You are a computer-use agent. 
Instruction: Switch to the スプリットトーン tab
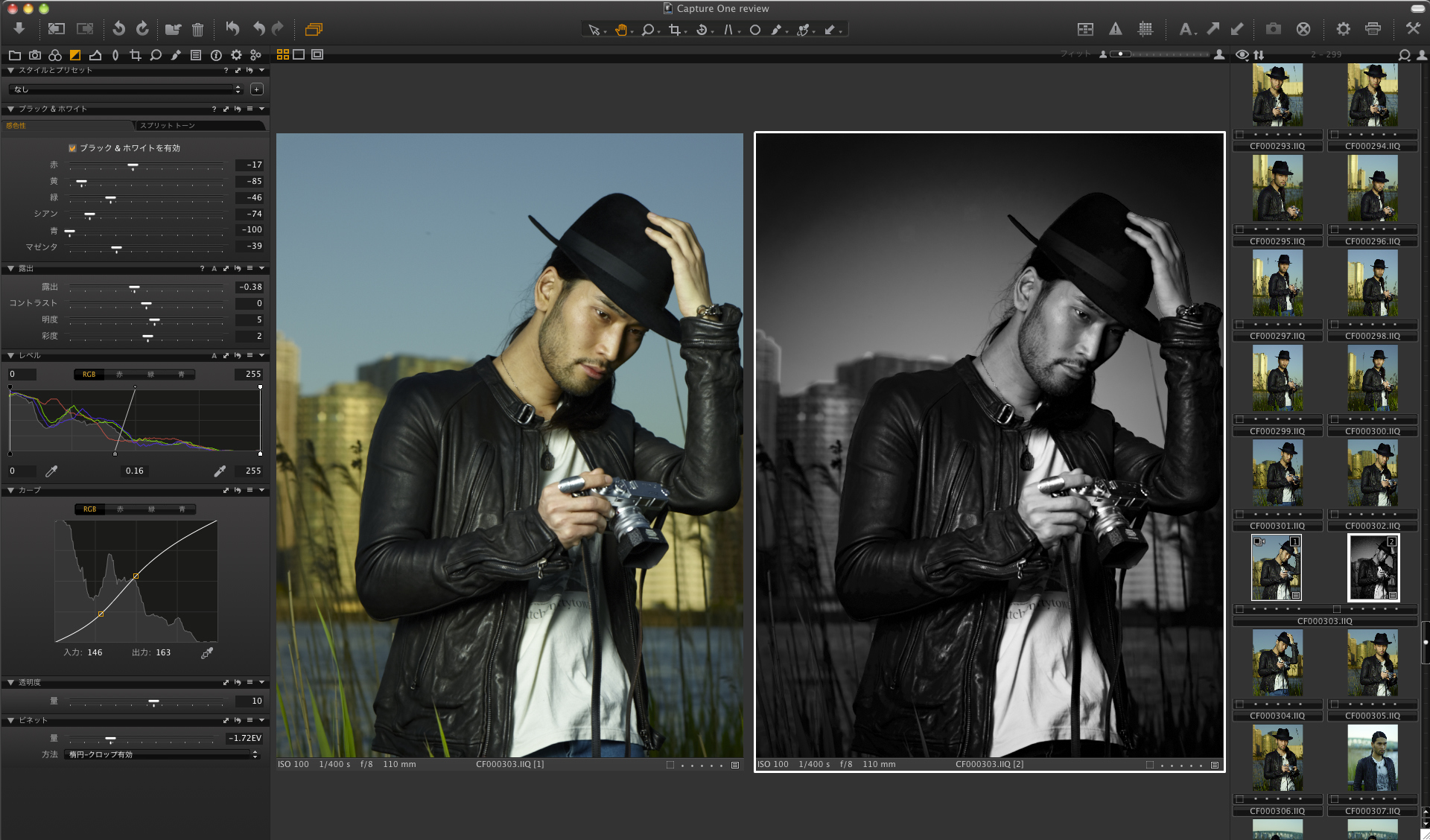(168, 125)
